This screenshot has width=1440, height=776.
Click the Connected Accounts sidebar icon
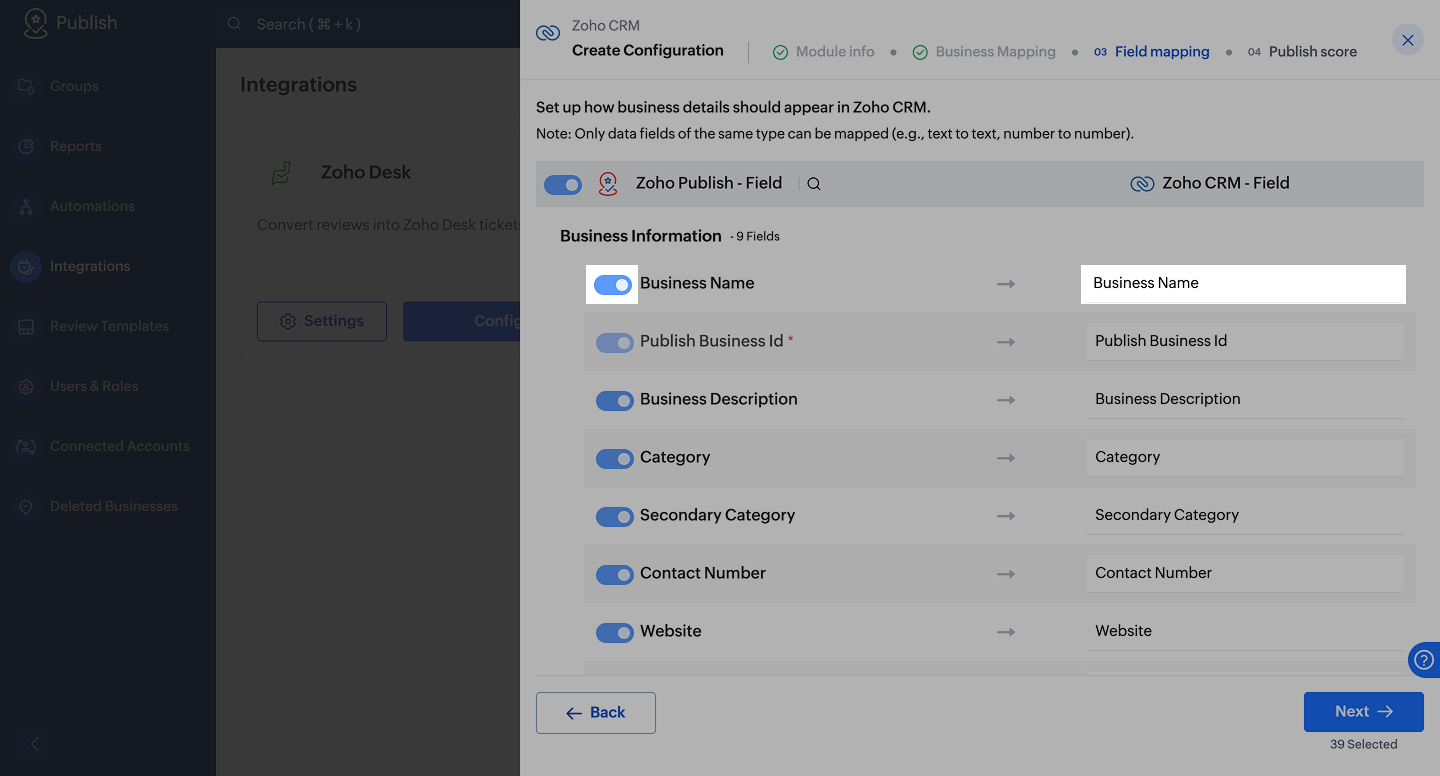point(26,446)
